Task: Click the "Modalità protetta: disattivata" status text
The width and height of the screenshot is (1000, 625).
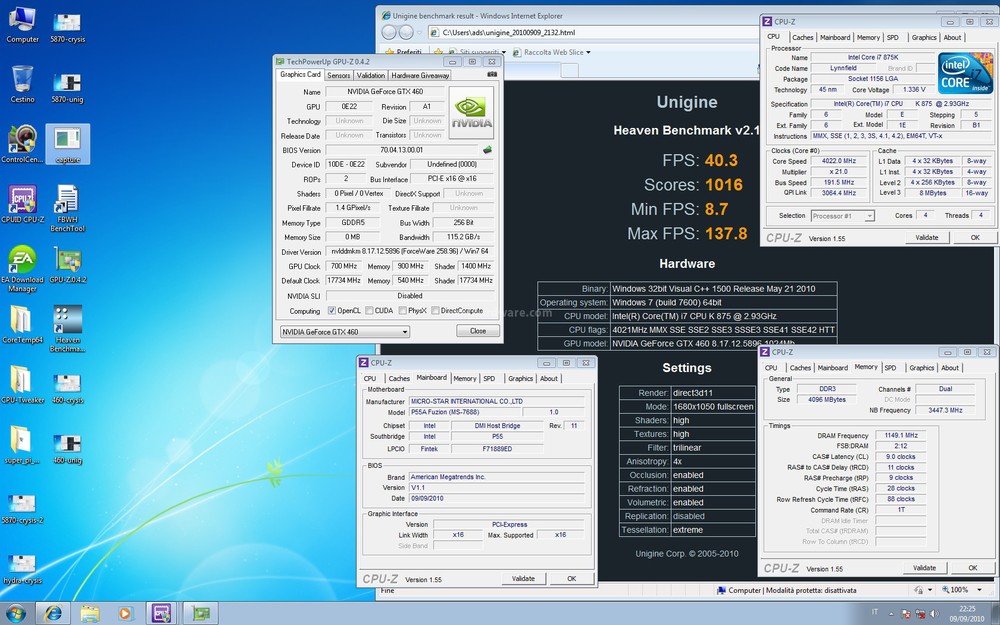Action: [811, 591]
